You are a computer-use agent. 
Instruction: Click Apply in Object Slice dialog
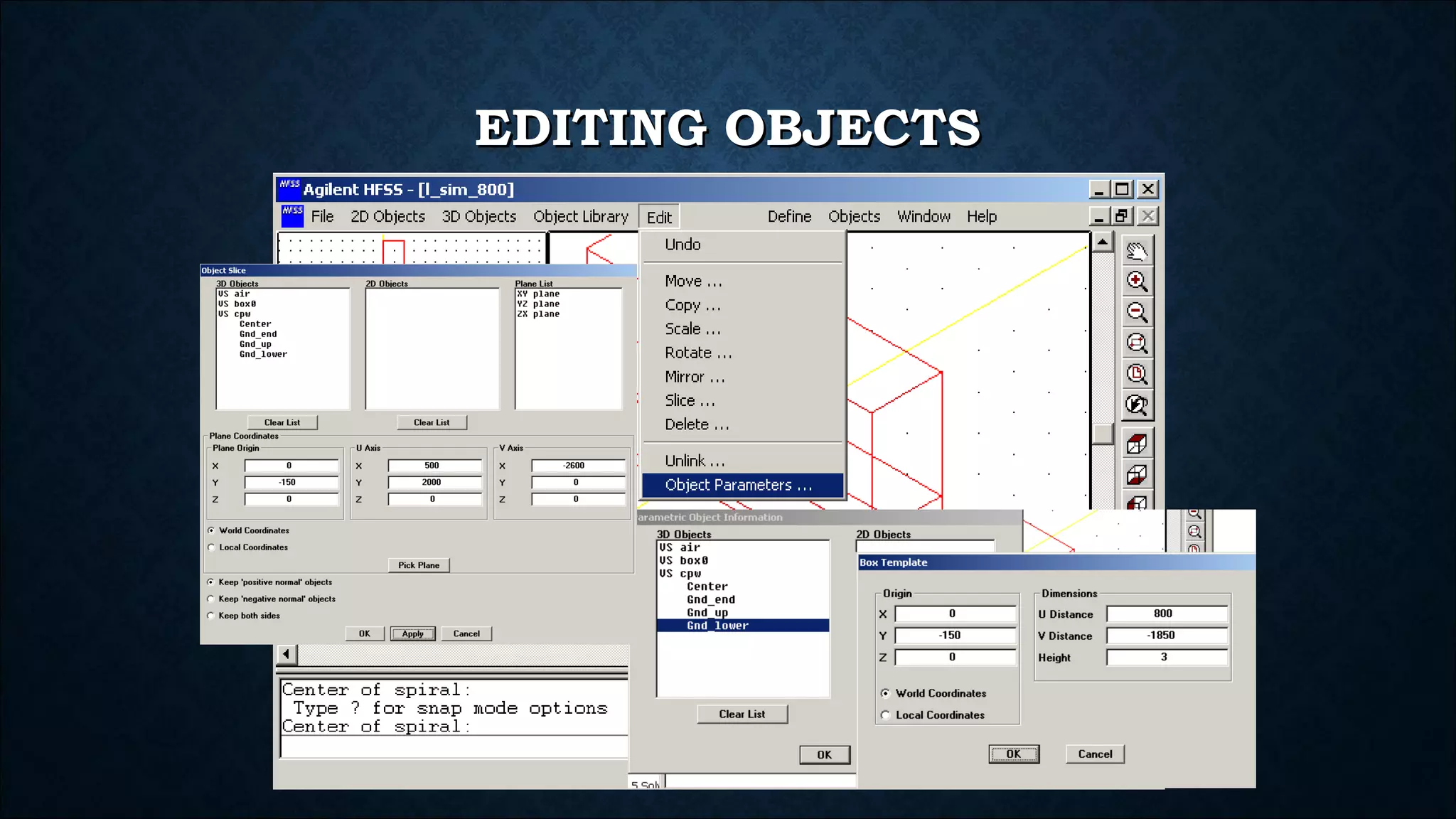pyautogui.click(x=412, y=633)
